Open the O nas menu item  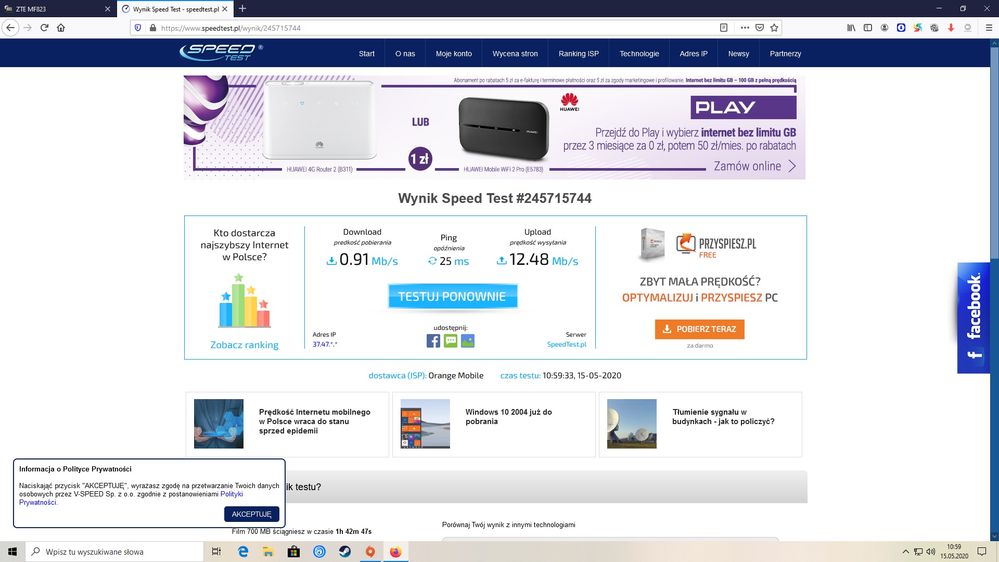point(405,54)
